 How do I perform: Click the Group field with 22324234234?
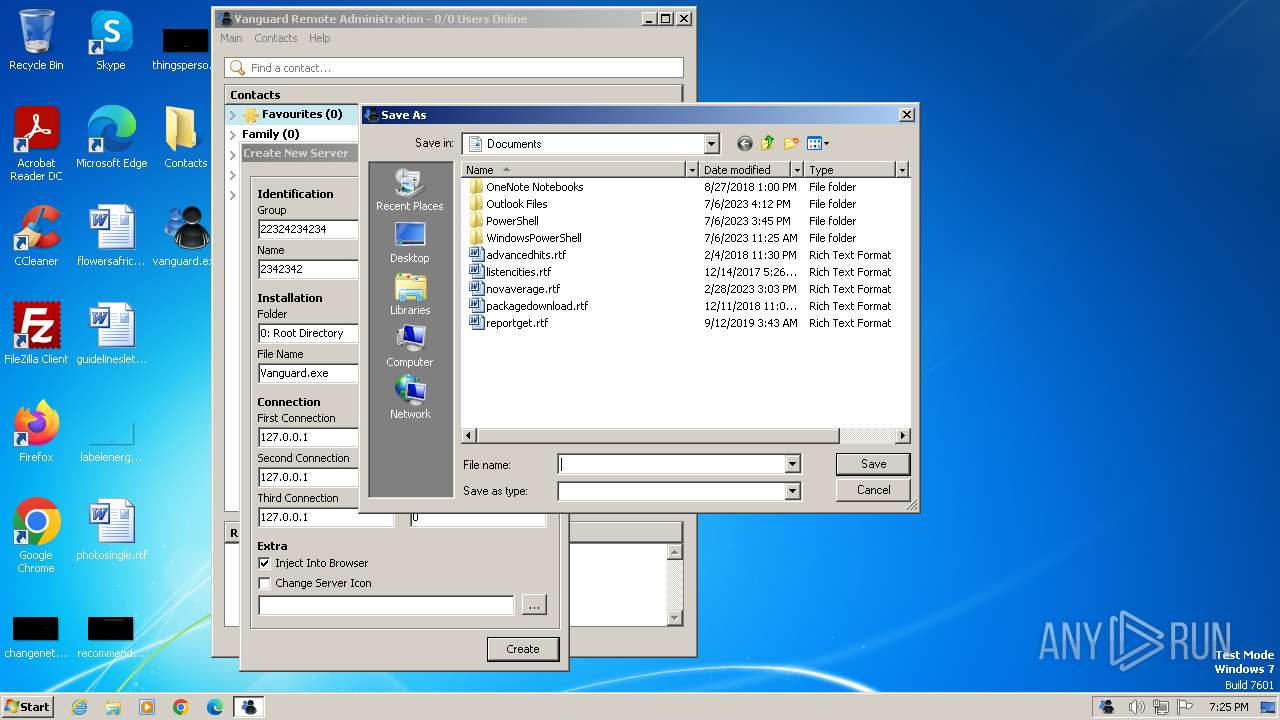(308, 229)
